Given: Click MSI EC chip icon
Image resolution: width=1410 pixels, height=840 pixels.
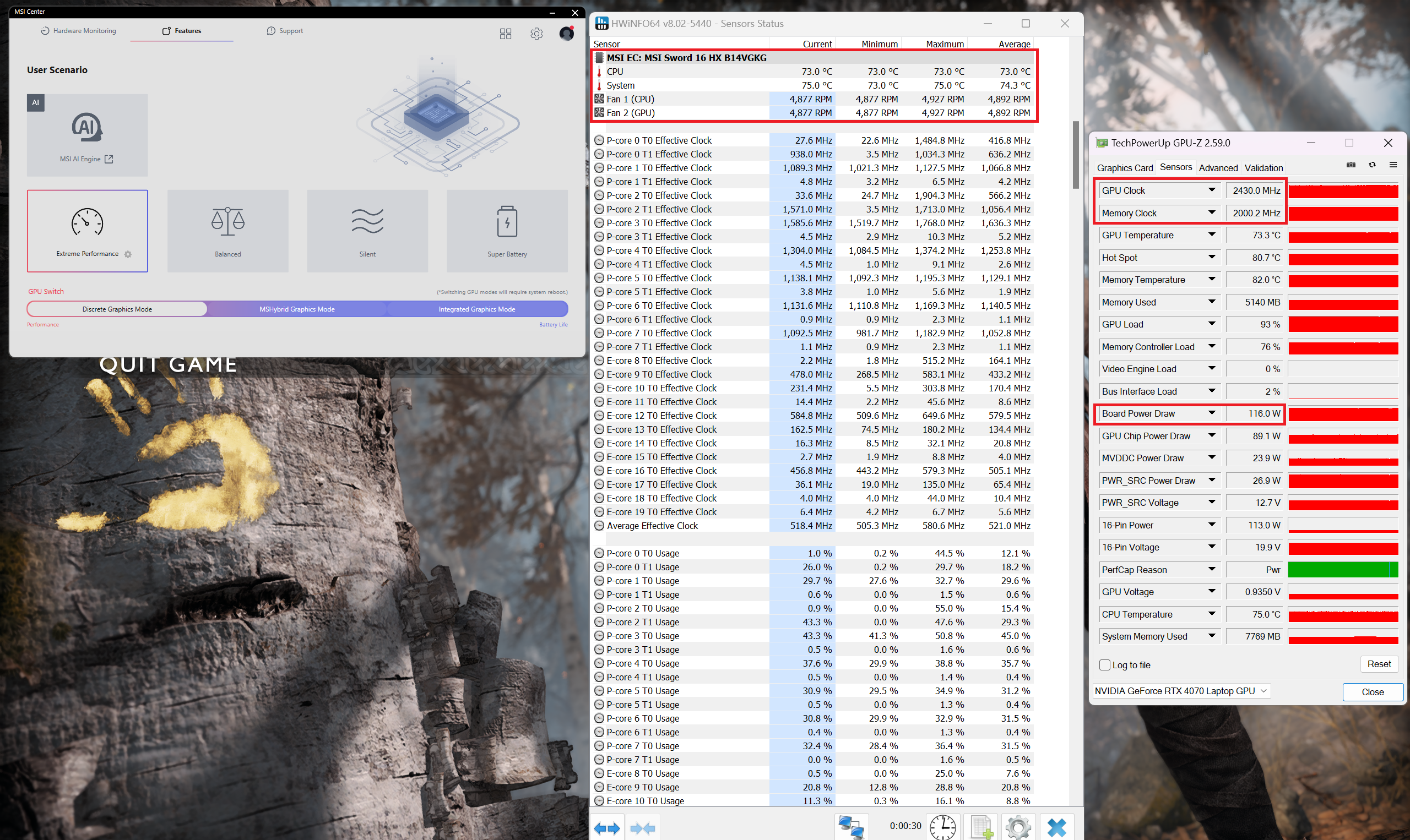Looking at the screenshot, I should click(x=599, y=58).
